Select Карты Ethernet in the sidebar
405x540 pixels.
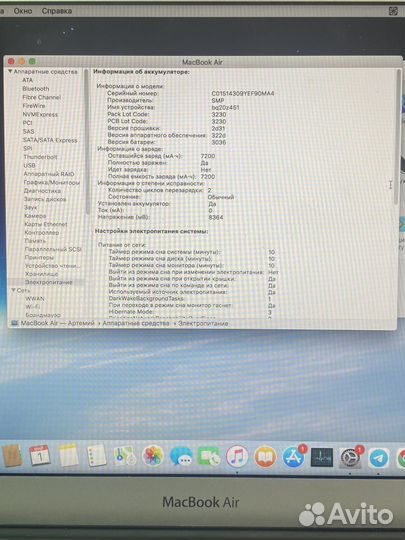46,225
